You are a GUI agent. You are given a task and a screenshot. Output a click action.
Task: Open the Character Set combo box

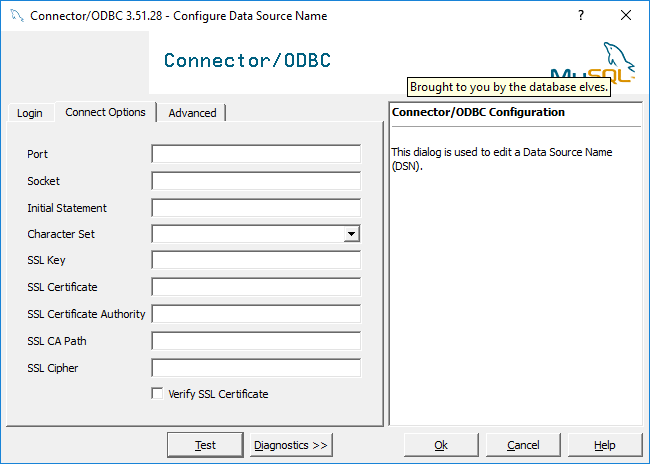tap(256, 234)
